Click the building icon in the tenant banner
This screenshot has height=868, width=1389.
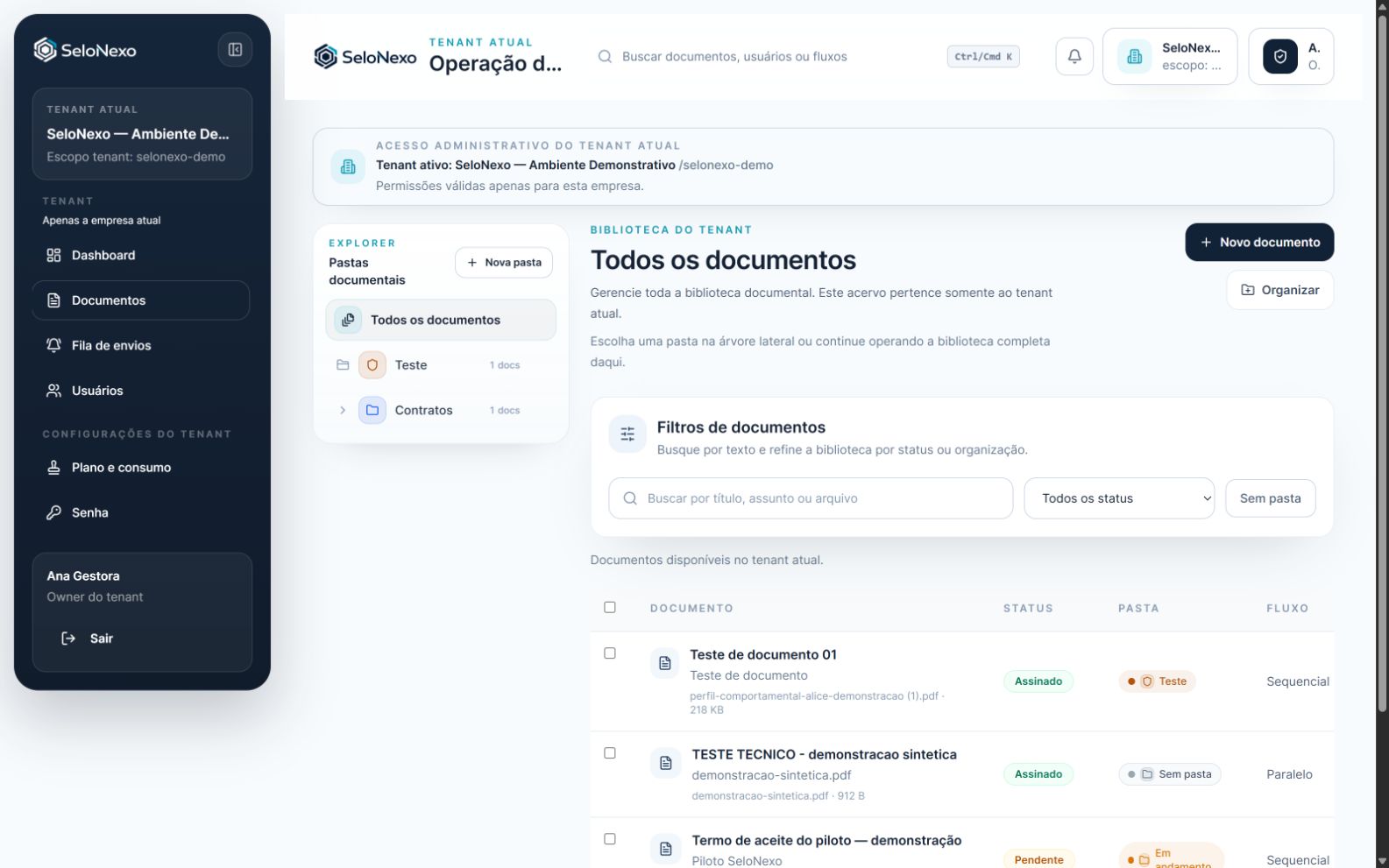pos(348,166)
